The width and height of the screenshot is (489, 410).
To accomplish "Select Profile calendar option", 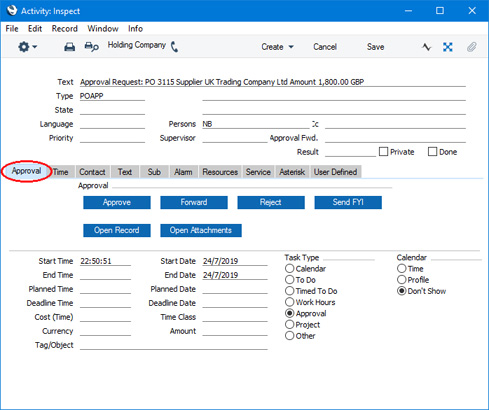I will [x=402, y=279].
